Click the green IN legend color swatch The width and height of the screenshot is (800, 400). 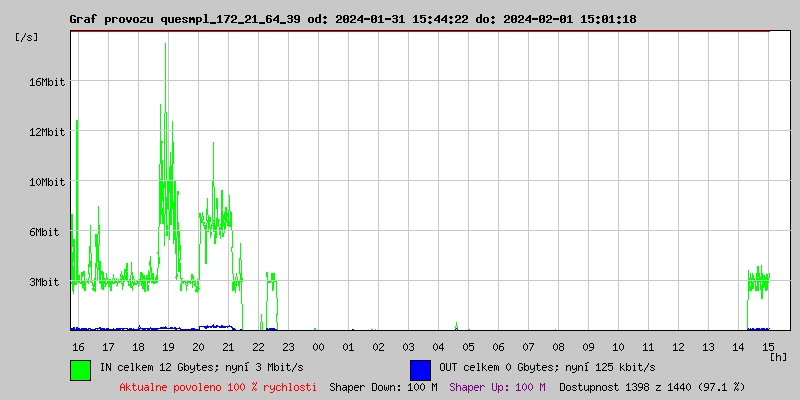[80, 369]
